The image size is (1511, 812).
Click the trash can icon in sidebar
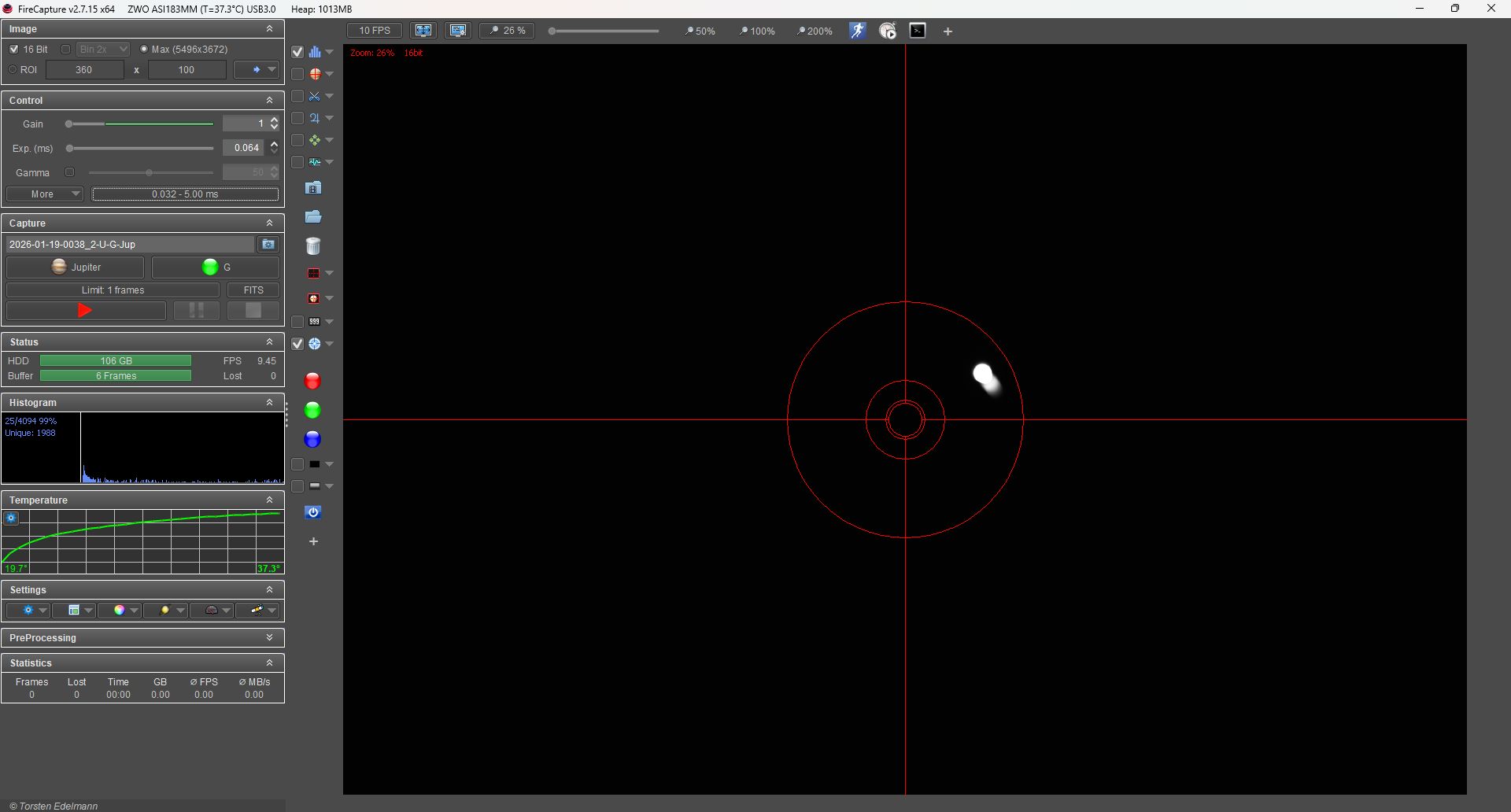(x=312, y=246)
